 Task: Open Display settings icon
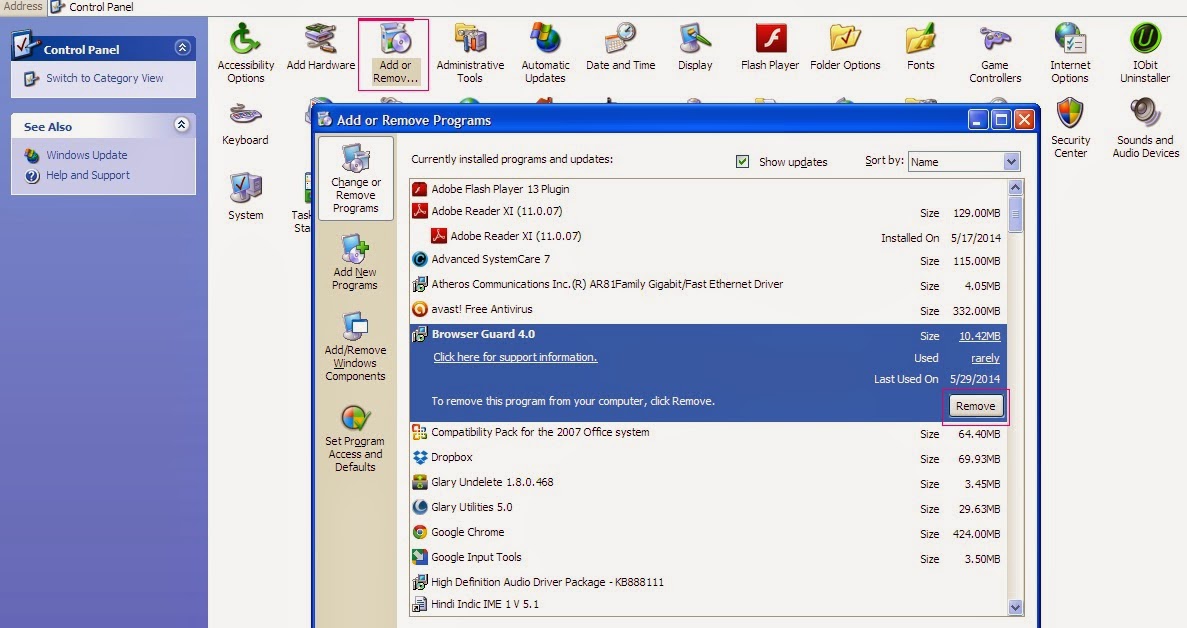(x=695, y=47)
